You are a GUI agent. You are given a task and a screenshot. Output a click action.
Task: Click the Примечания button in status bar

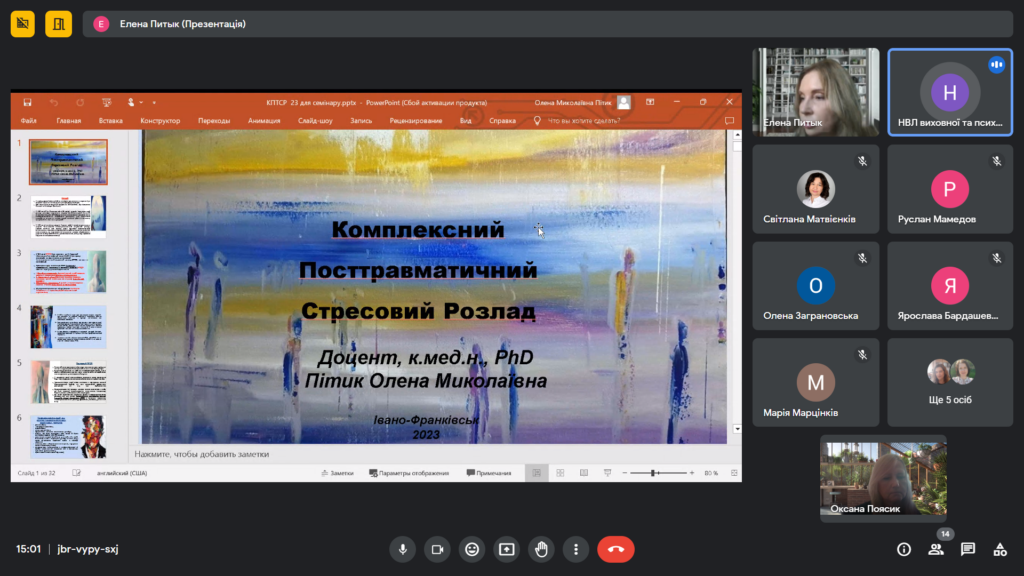(489, 473)
